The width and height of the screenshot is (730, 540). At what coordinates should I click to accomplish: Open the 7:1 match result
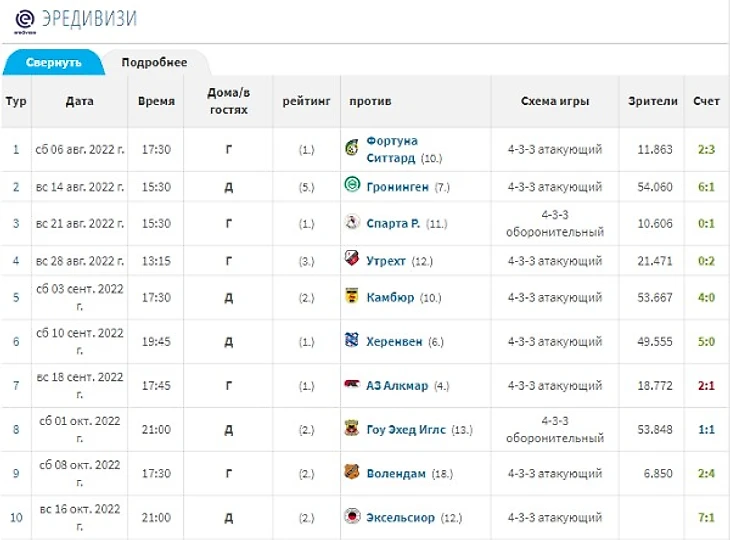[x=706, y=517]
